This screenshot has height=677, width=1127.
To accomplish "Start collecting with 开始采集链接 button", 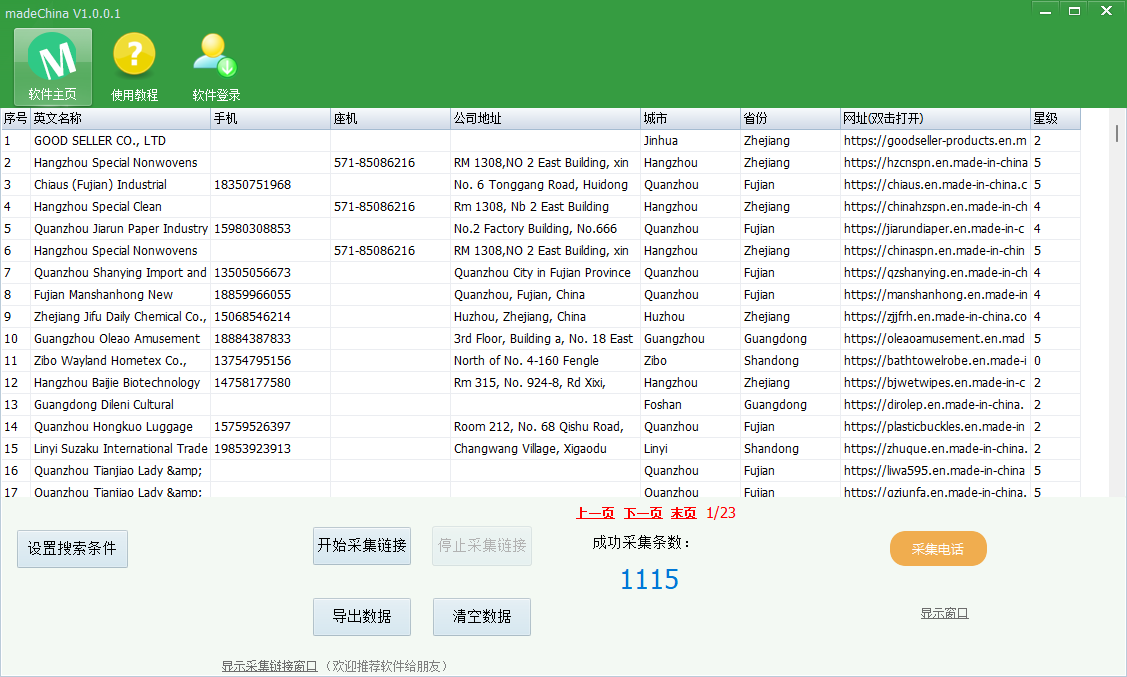I will pos(362,546).
